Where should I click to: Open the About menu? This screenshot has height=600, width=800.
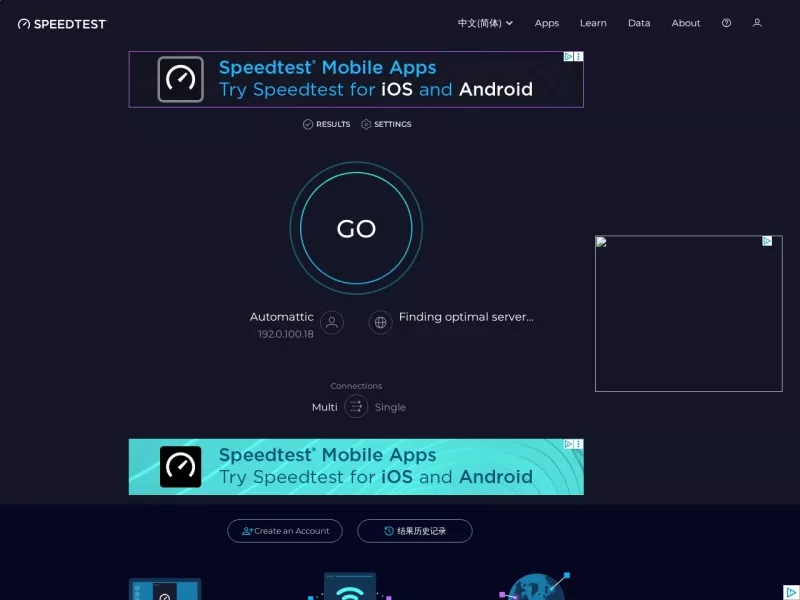click(x=686, y=23)
